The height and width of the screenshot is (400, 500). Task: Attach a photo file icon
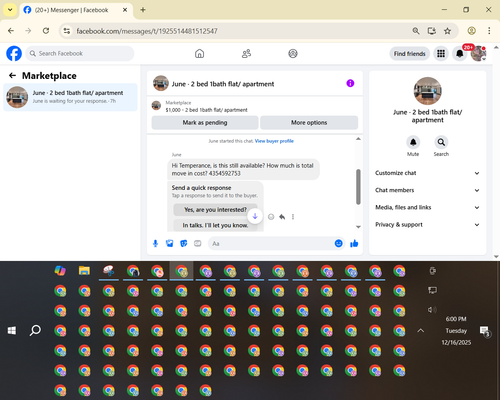169,244
